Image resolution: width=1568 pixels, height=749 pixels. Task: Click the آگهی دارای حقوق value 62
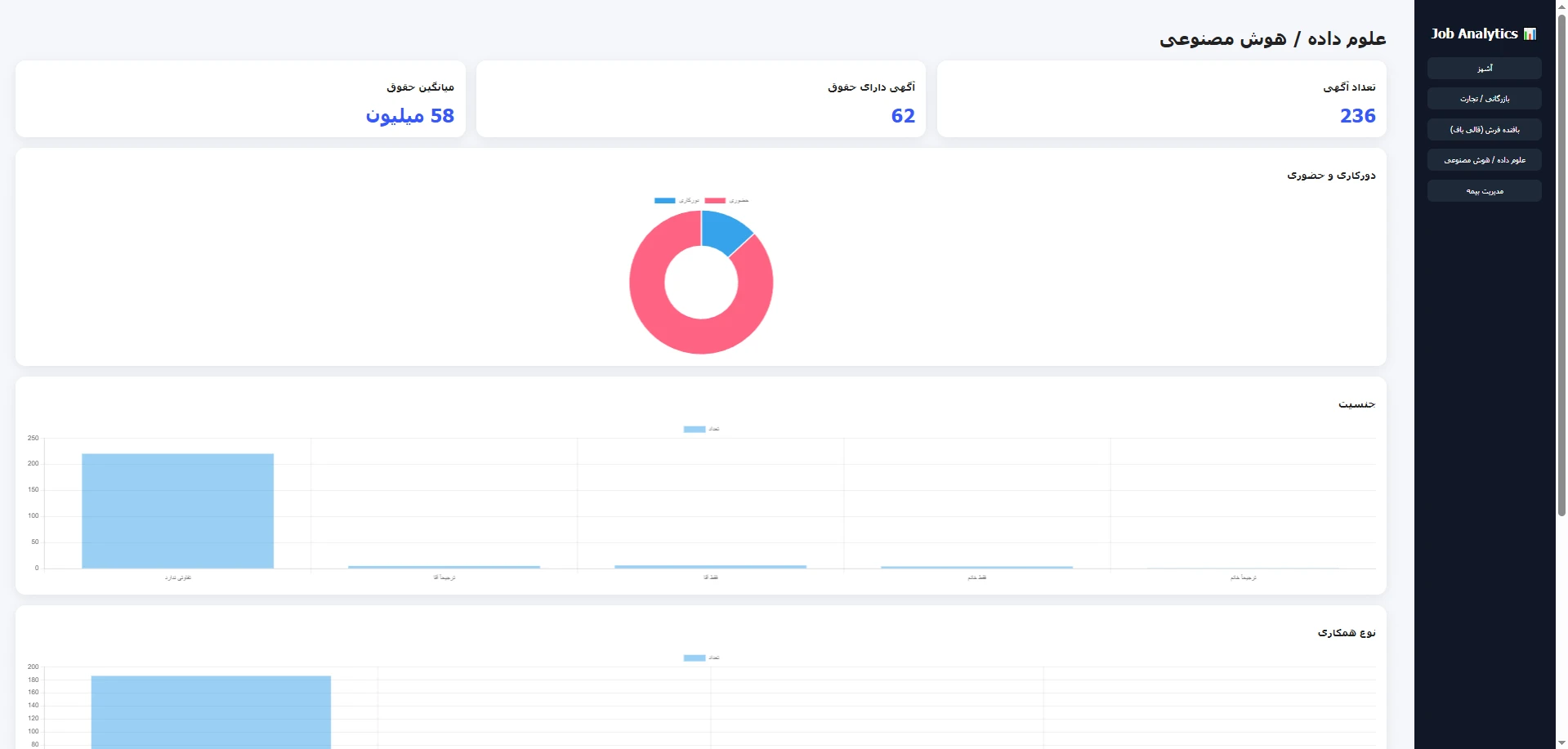[x=903, y=116]
